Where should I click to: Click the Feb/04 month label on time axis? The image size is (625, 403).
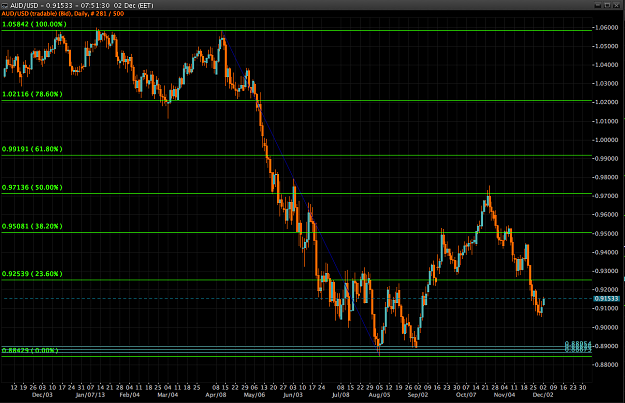130,395
